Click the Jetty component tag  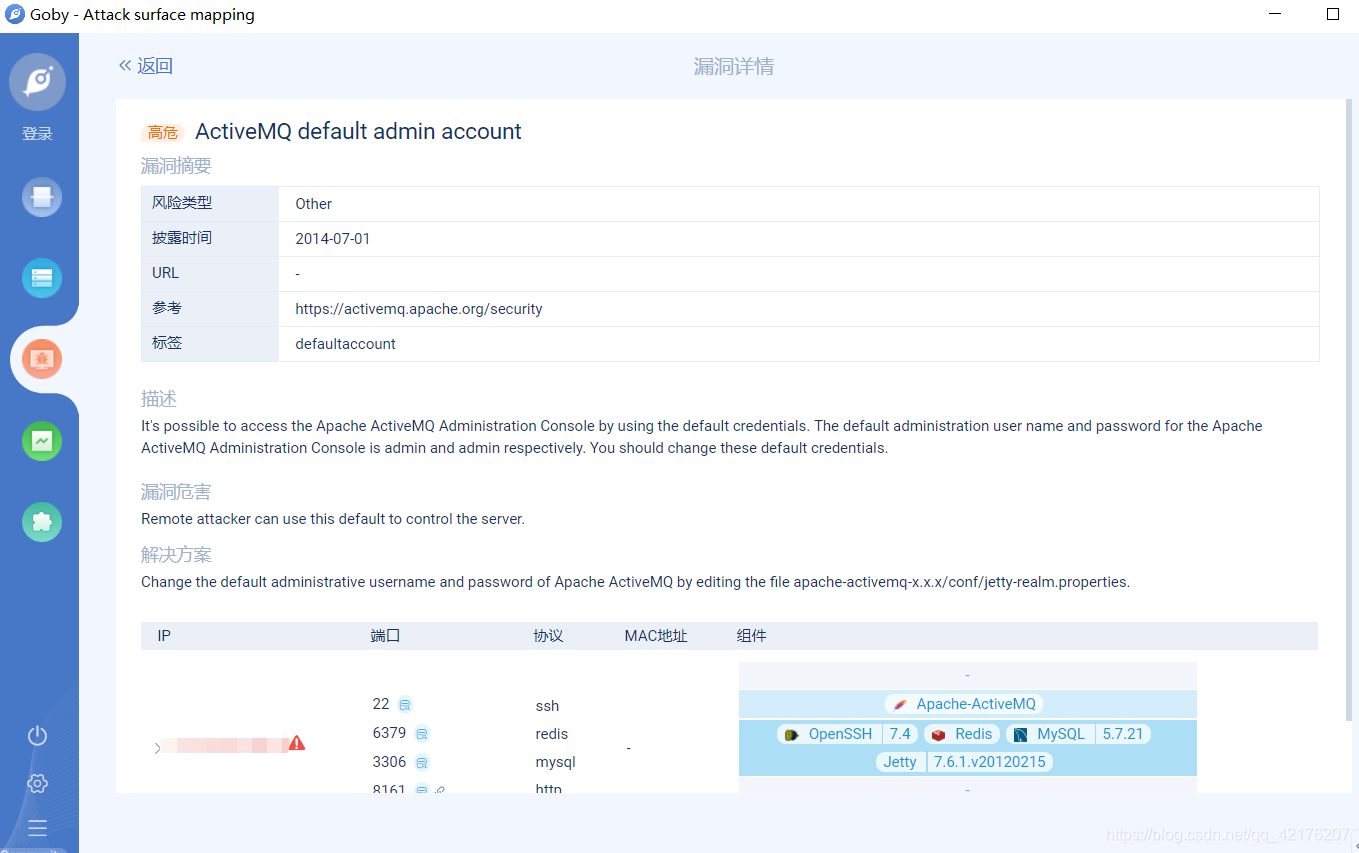point(900,762)
